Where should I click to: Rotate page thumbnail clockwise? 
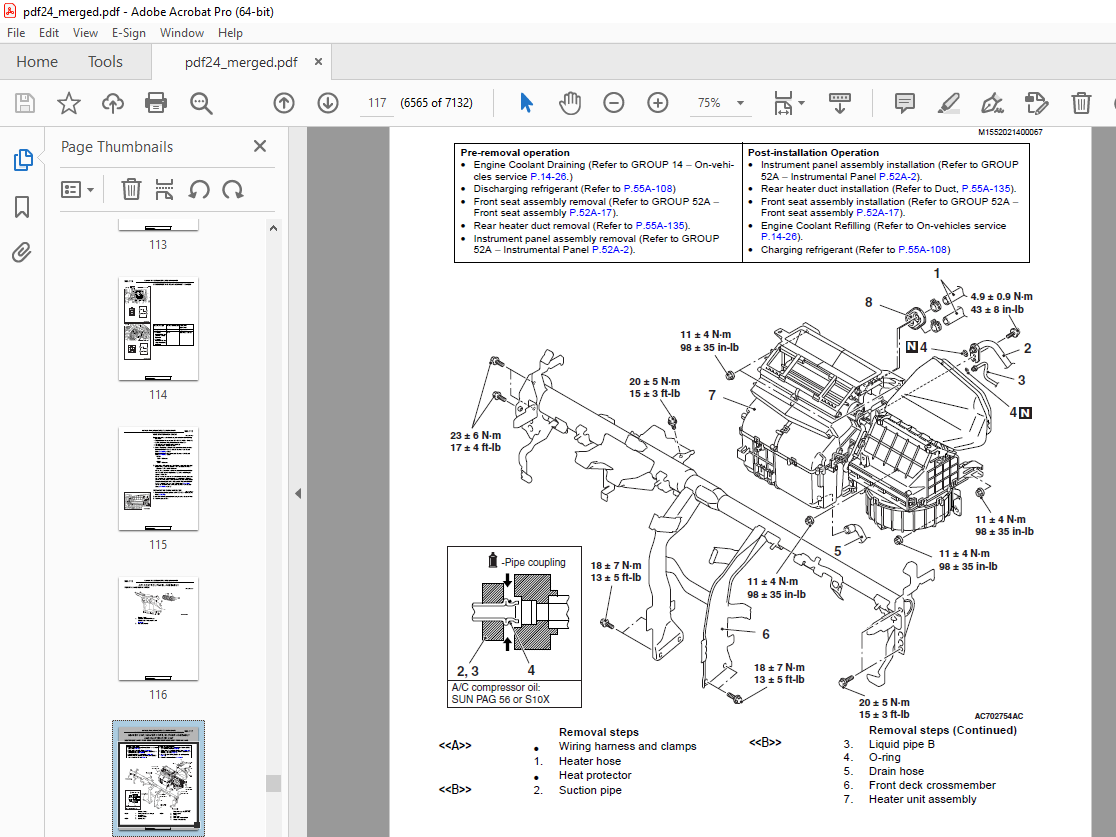pos(233,189)
